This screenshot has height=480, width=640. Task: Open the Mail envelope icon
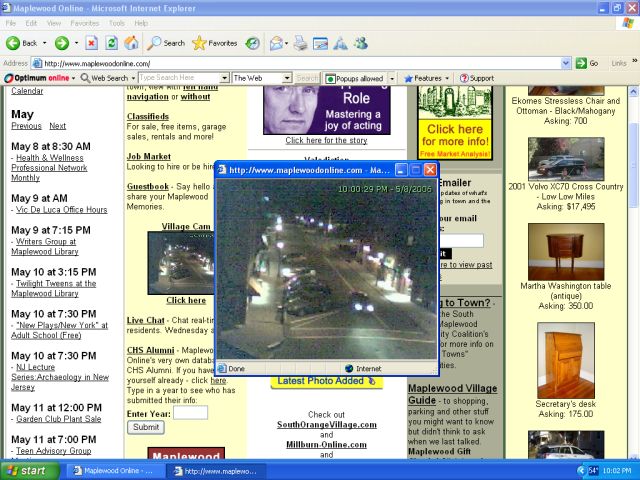click(x=276, y=43)
